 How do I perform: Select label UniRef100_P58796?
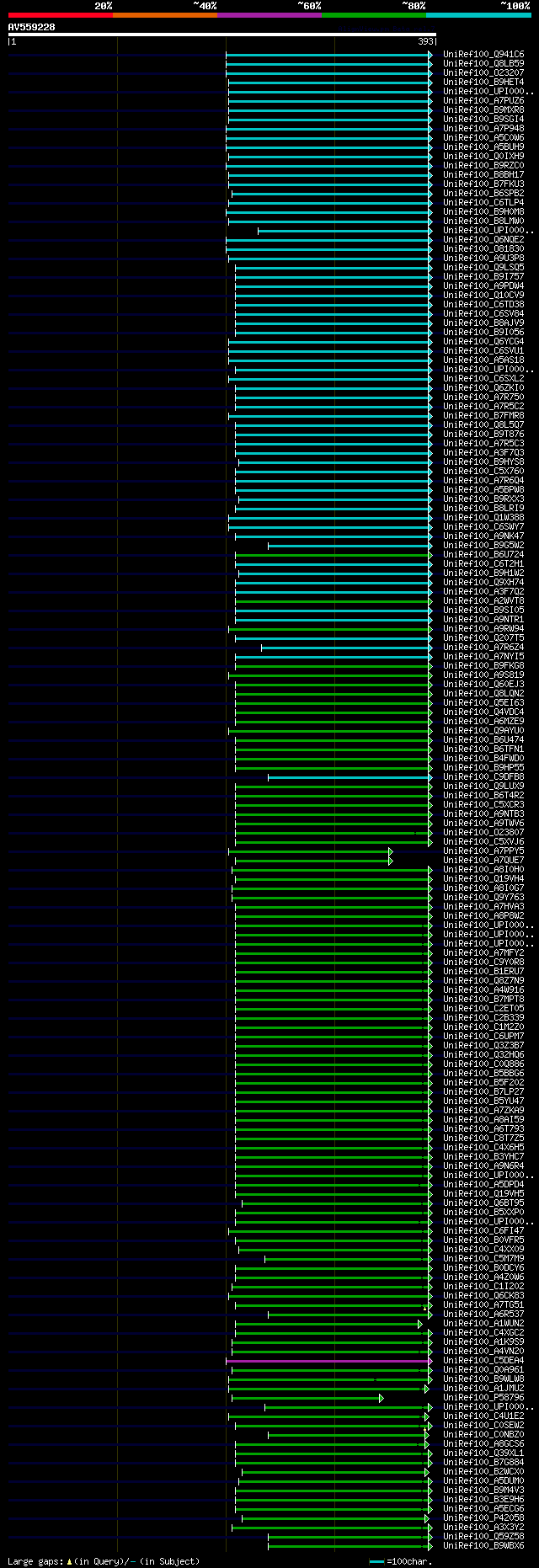[483, 1398]
